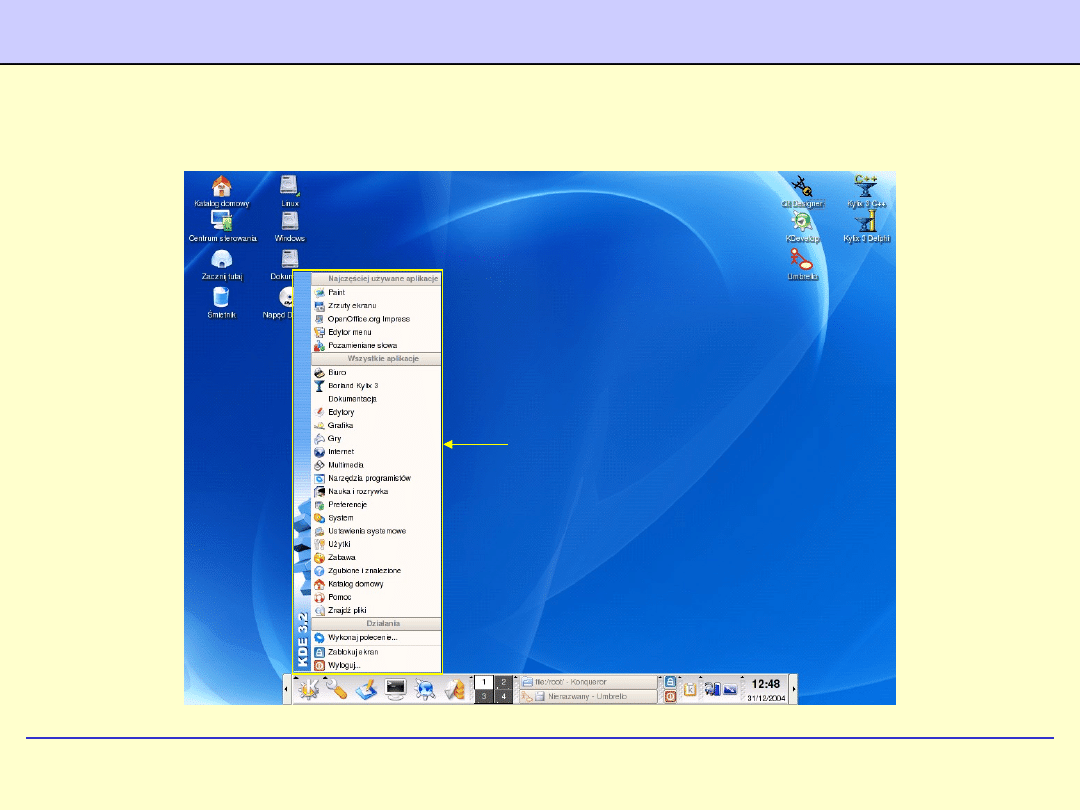Viewport: 1080px width, 810px height.
Task: Open Katalog domowy desktop icon
Action: coord(222,187)
